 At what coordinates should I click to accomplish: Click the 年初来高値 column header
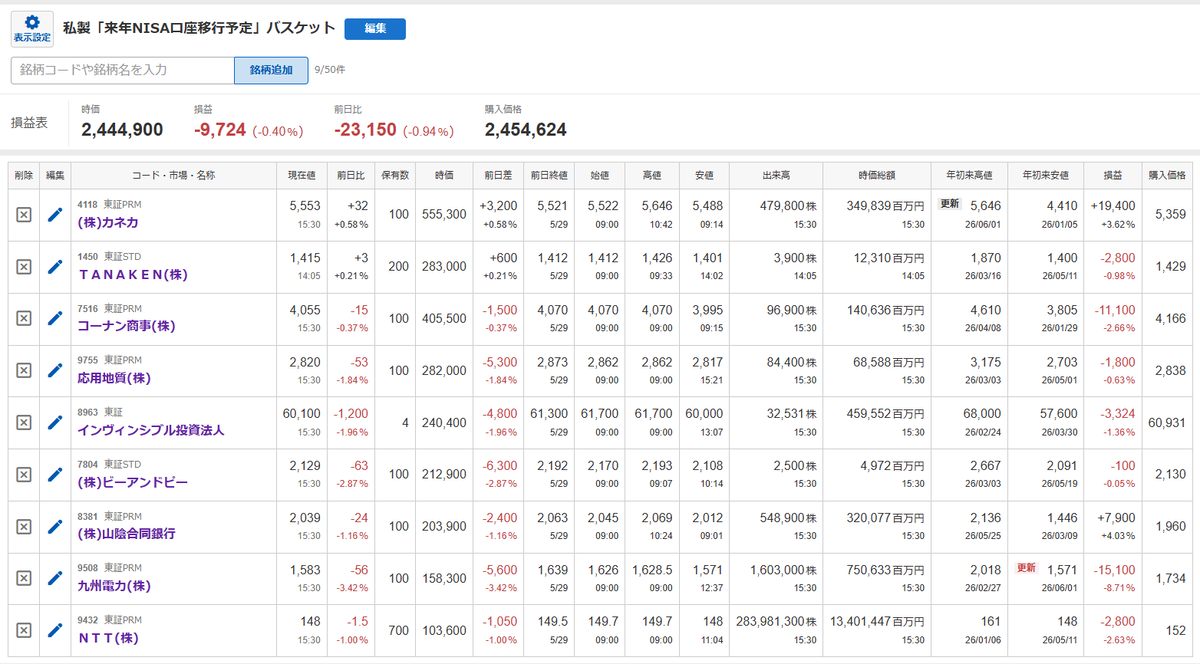970,175
